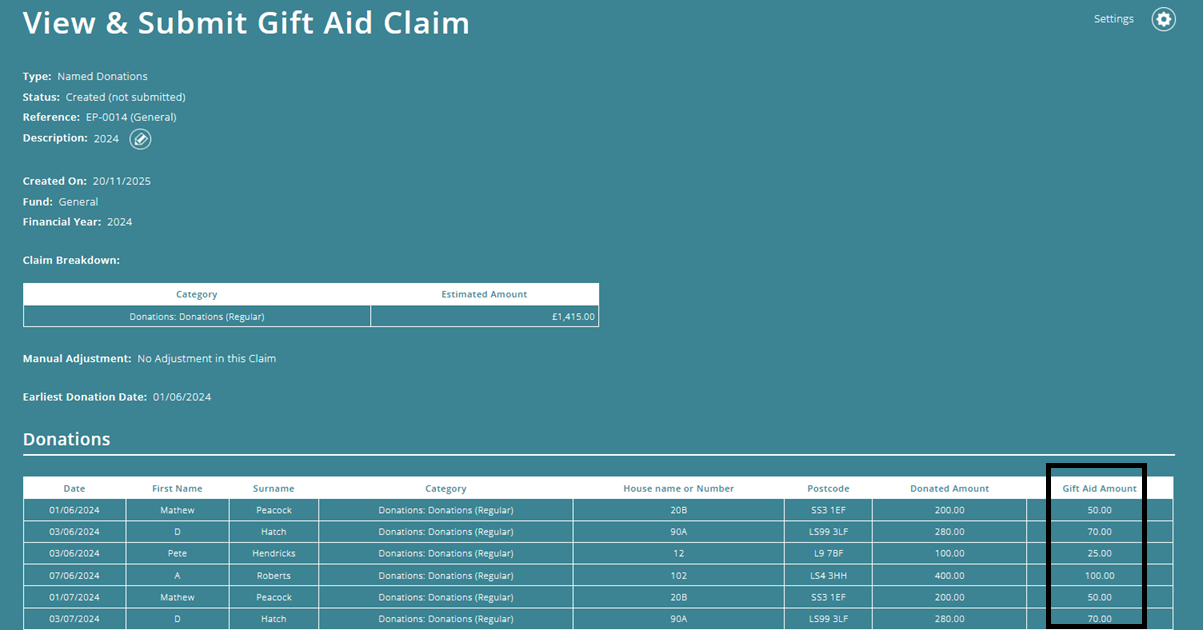The width and height of the screenshot is (1203, 630).
Task: Click the First Name column header
Action: (x=177, y=488)
